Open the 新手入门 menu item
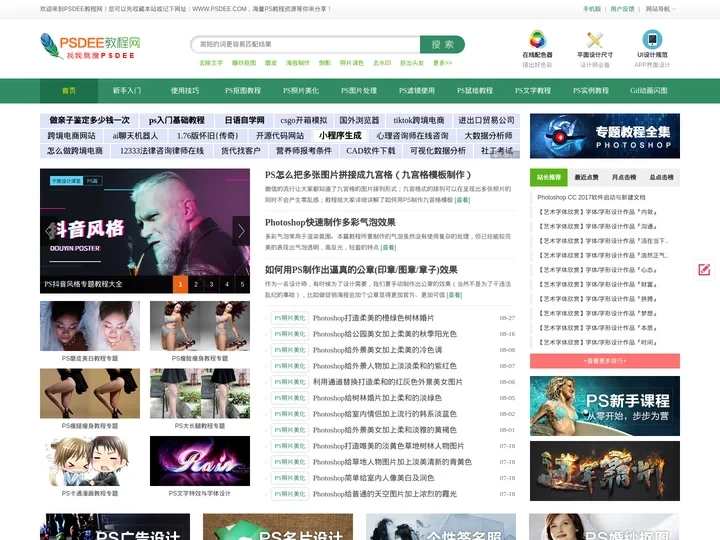 pyautogui.click(x=127, y=90)
